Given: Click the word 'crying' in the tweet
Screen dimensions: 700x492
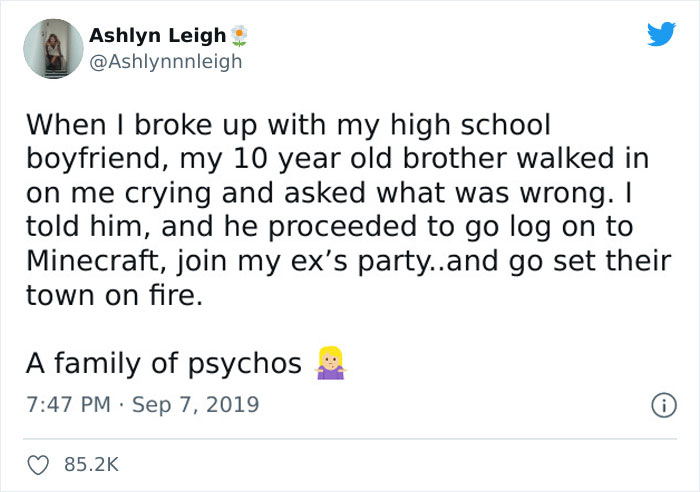Looking at the screenshot, I should pos(167,195).
